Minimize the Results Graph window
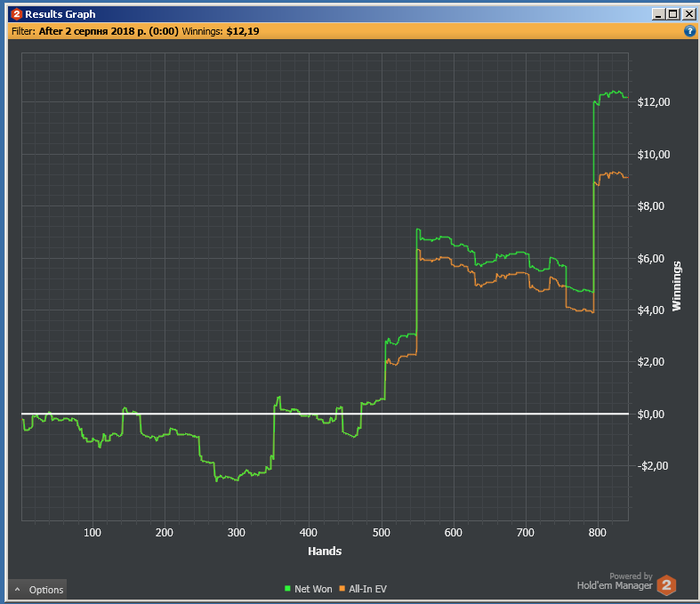The image size is (700, 604). (658, 14)
